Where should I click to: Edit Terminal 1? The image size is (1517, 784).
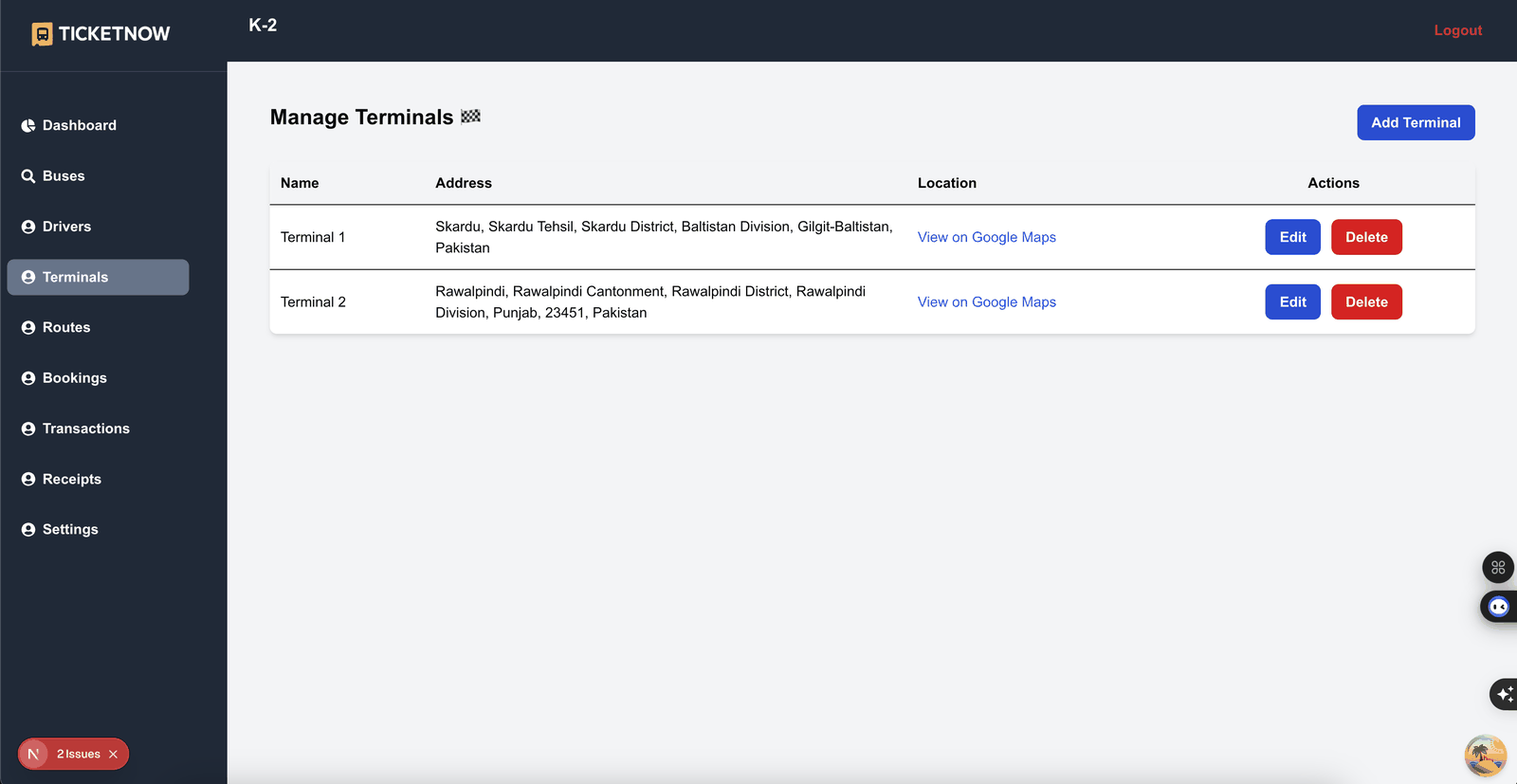[1292, 237]
